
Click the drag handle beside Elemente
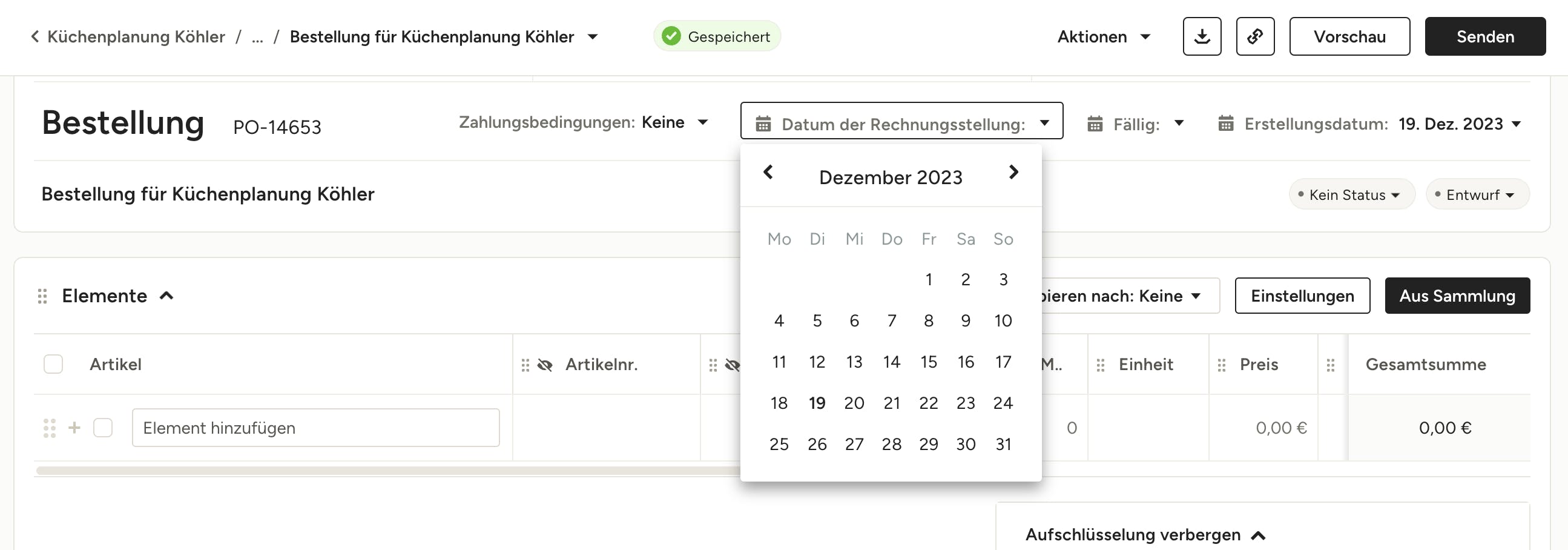click(x=42, y=296)
